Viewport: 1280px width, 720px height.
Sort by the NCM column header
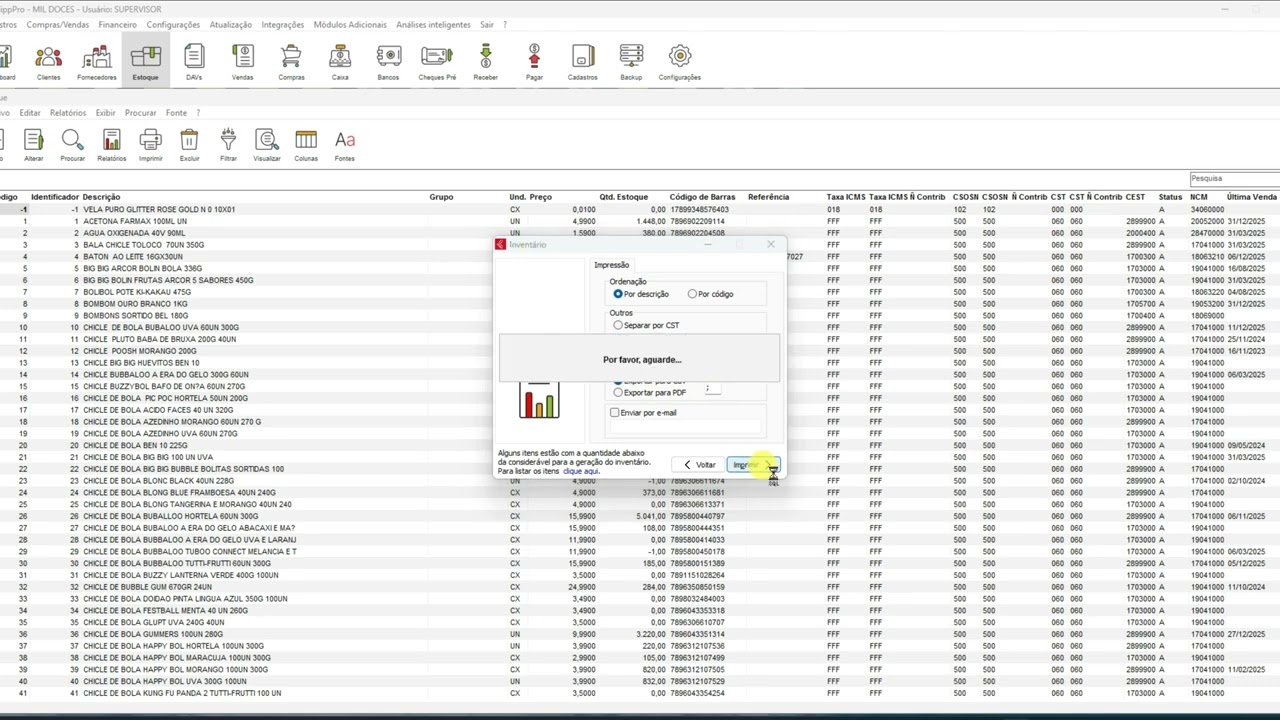(1199, 197)
